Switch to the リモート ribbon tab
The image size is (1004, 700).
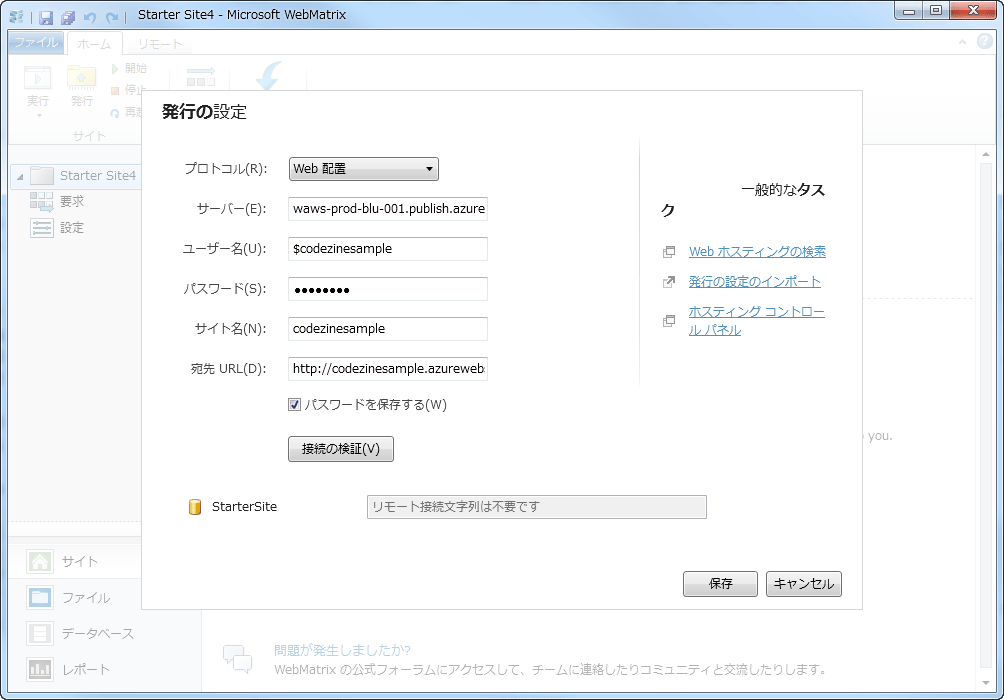[x=160, y=44]
